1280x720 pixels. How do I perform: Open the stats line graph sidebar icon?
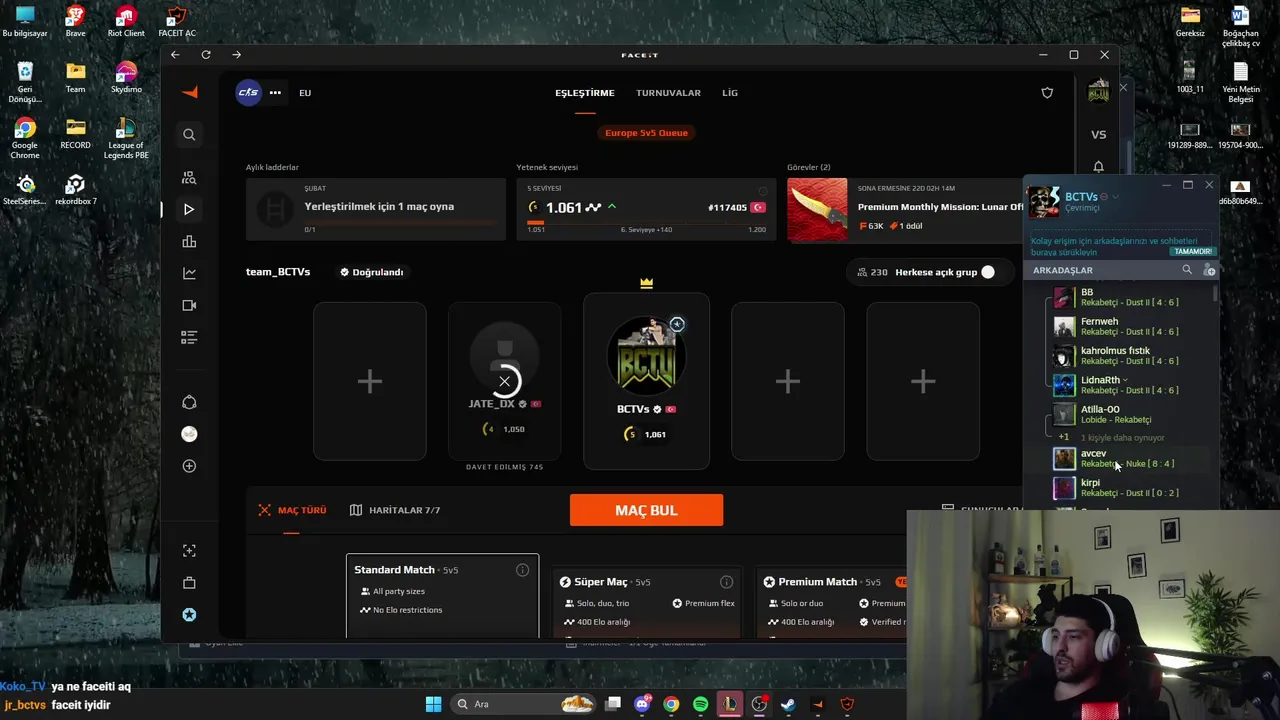point(189,273)
